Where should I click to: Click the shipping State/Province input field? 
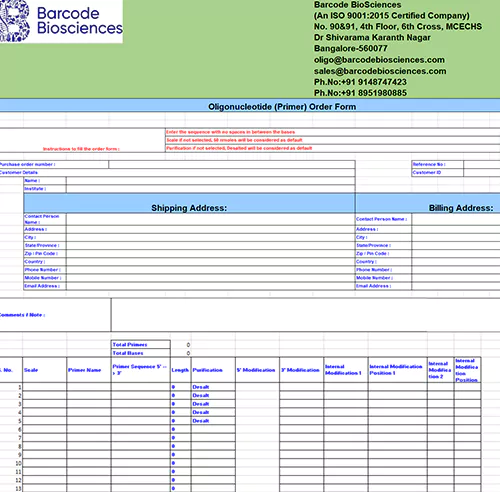[211, 245]
